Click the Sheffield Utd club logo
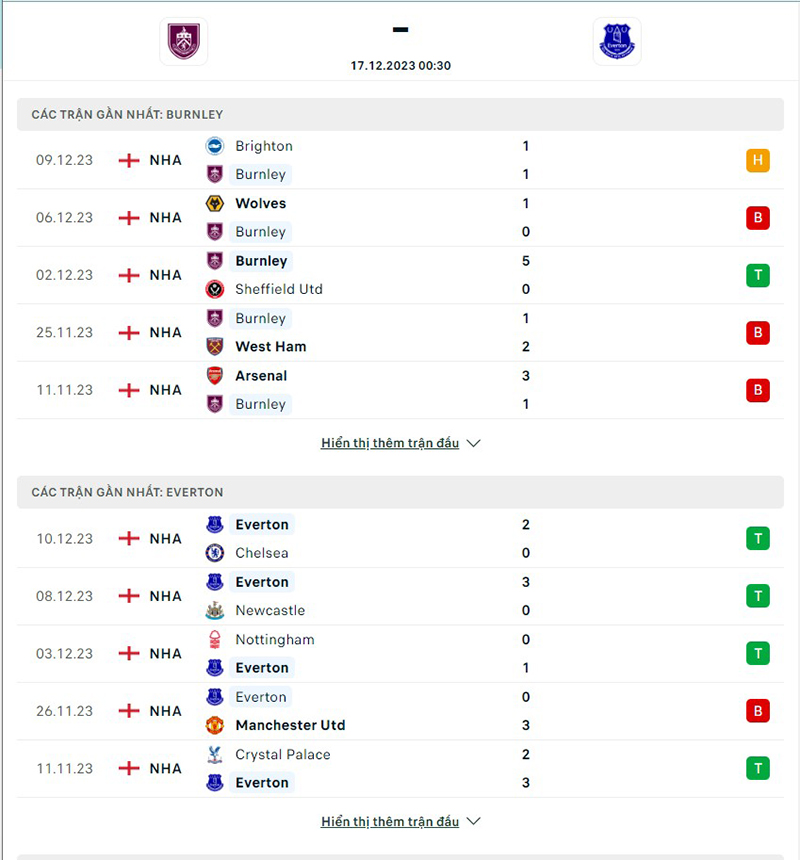The width and height of the screenshot is (800, 860). tap(217, 289)
